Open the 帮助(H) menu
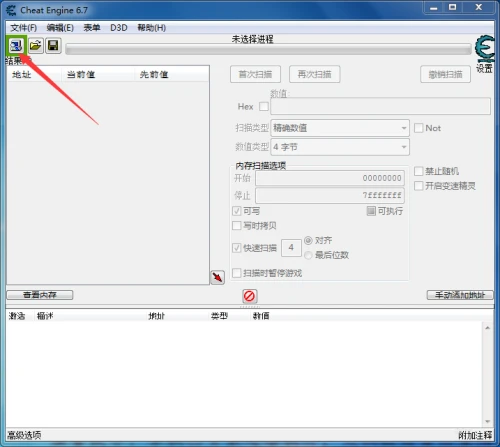Image resolution: width=500 pixels, height=447 pixels. tap(152, 28)
